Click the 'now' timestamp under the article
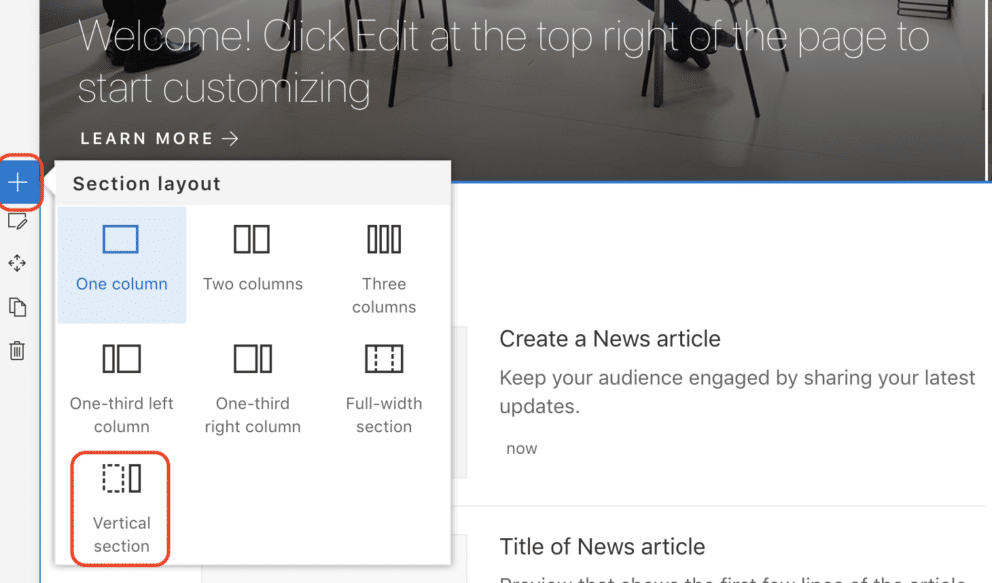The height and width of the screenshot is (583, 992). click(x=521, y=448)
